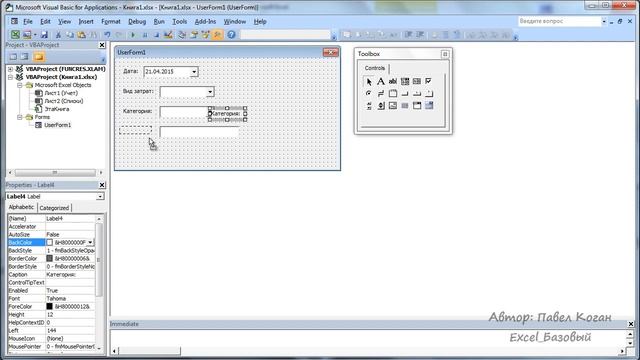Click the Insert UserForm toolbar icon
Screen dimensions: 640x360
tap(27, 35)
